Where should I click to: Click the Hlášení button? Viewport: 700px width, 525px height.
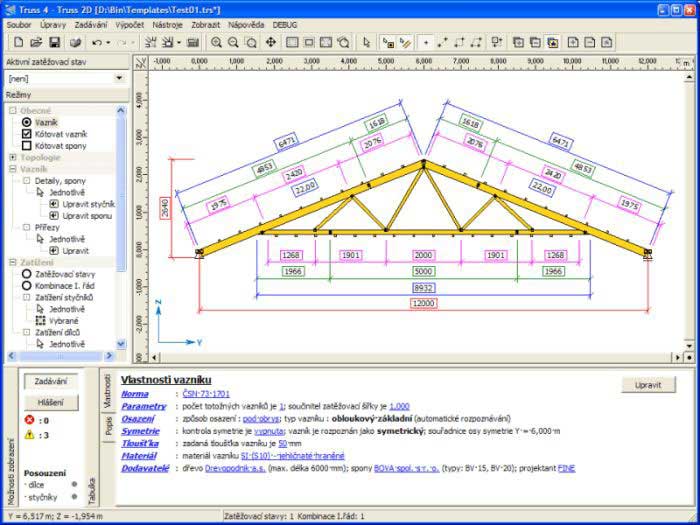point(51,402)
